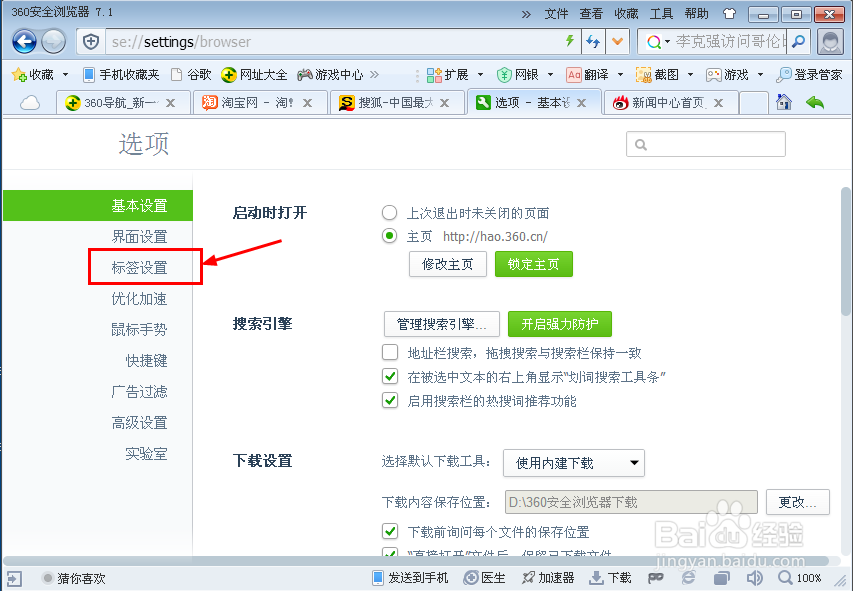Click the browser forward arrow button
Viewport: 853px width, 591px height.
click(x=53, y=41)
